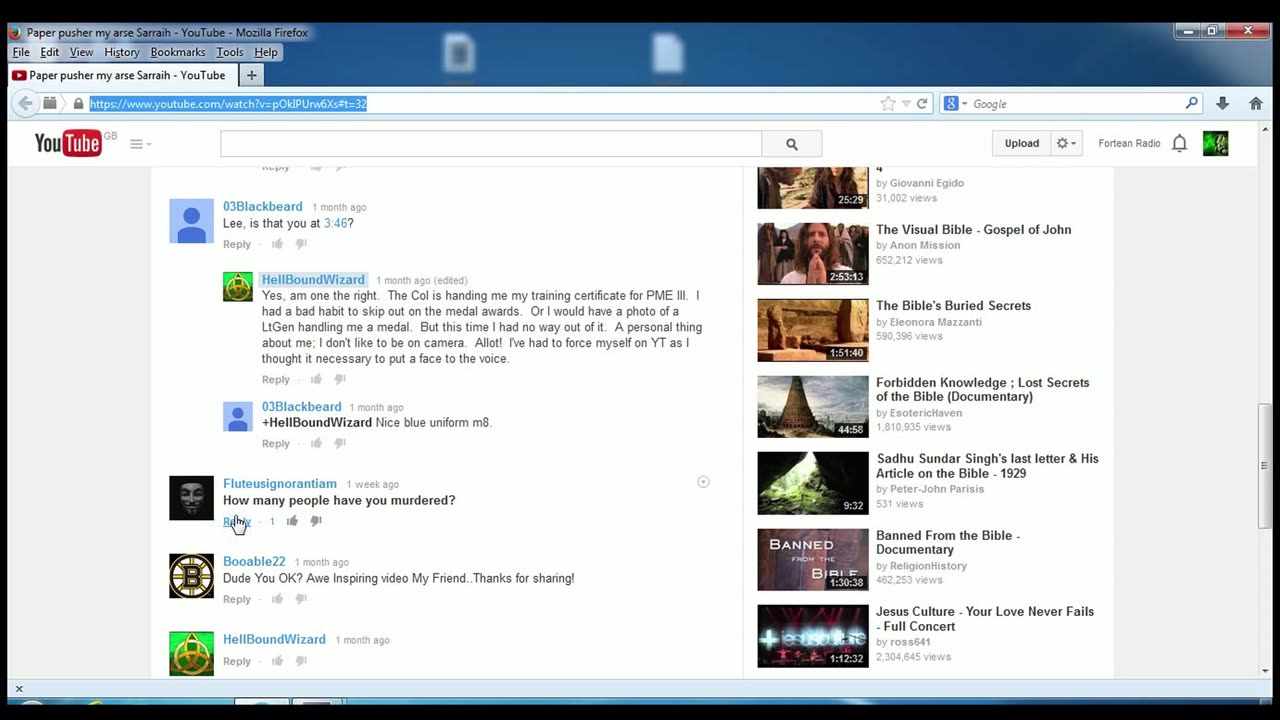Open Sadhu Sundar Singh's last letter thumbnail

tap(813, 483)
